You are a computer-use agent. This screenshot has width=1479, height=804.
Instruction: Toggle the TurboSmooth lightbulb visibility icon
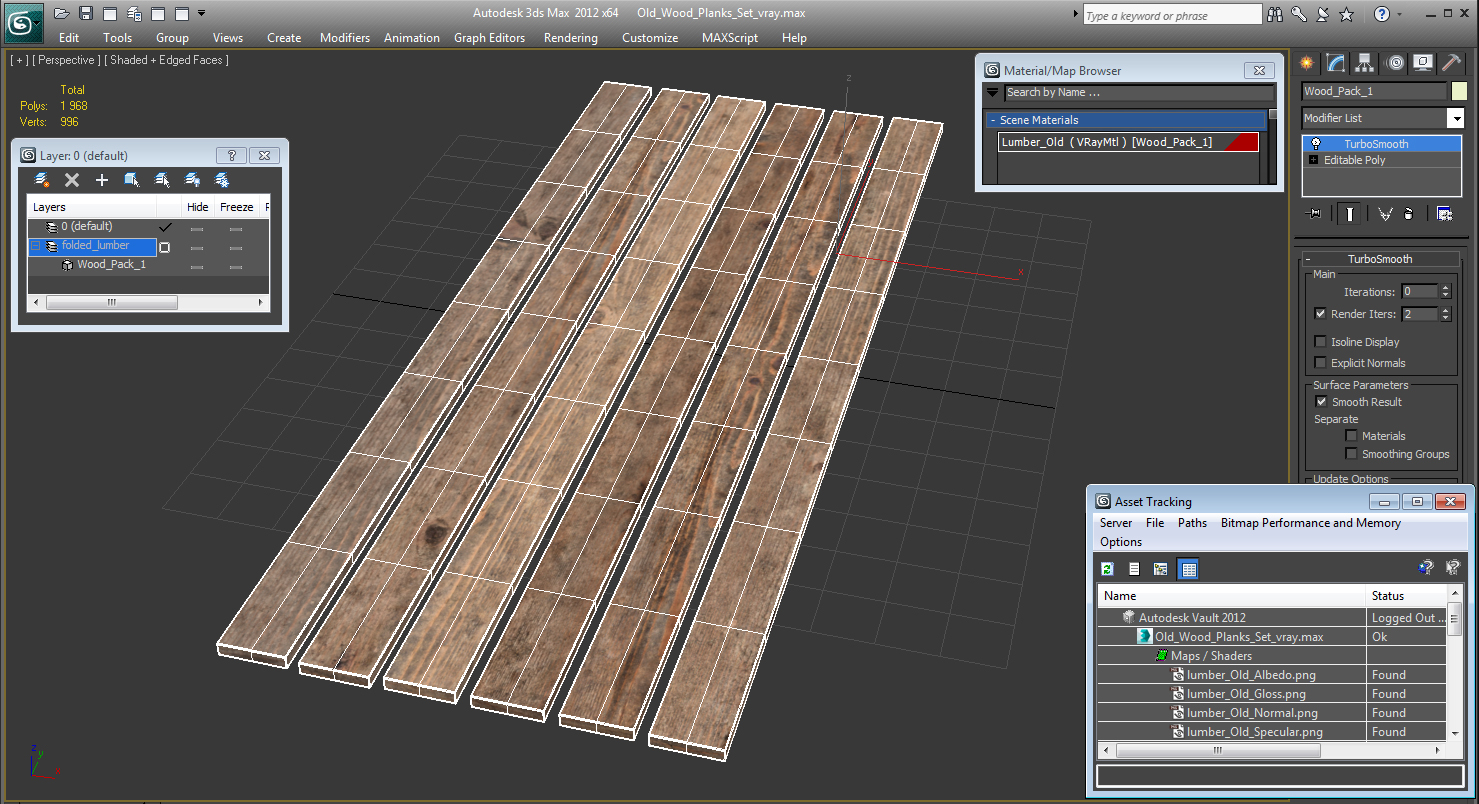pyautogui.click(x=1316, y=144)
